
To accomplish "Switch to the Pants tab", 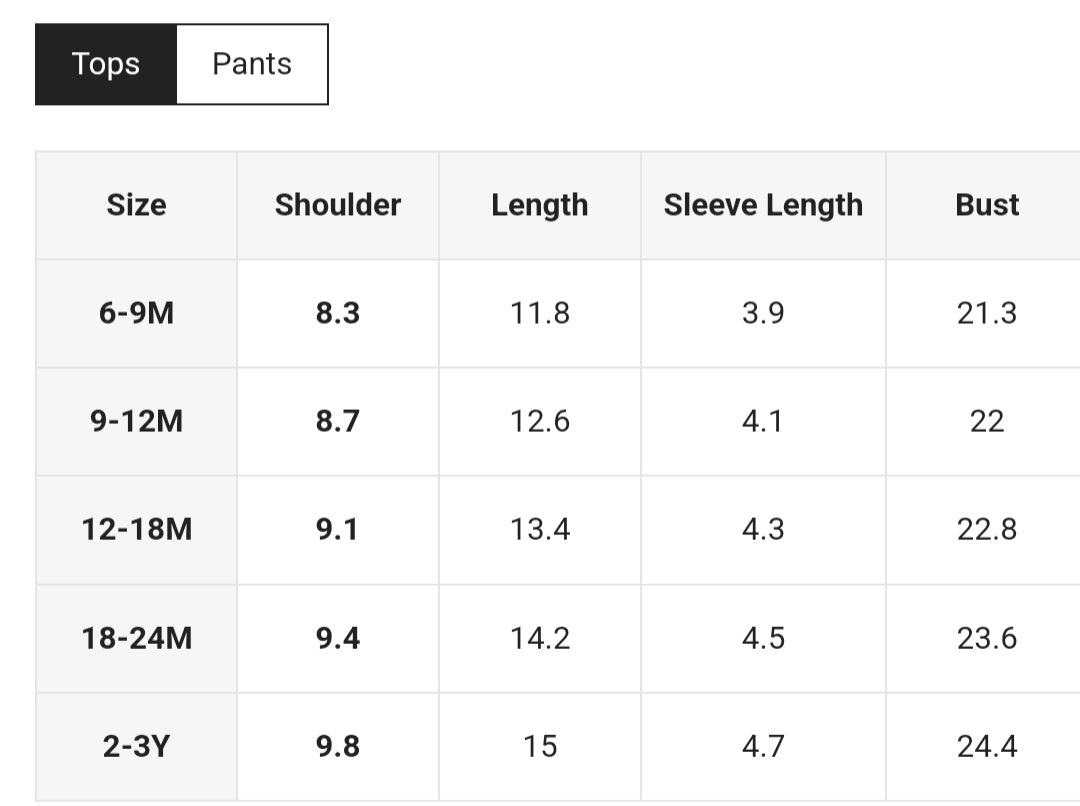I will coord(252,64).
